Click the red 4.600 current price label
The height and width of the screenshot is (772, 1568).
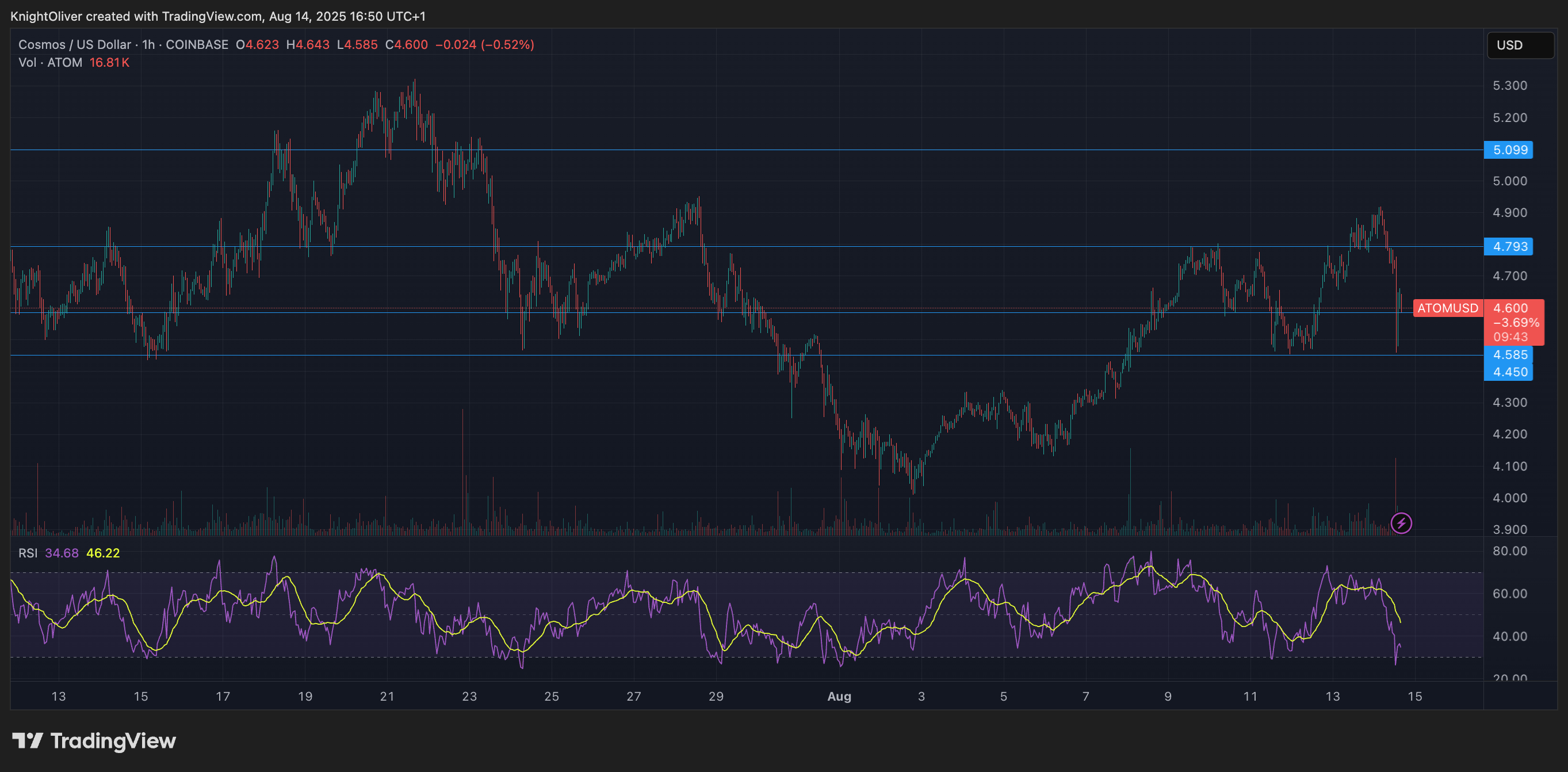click(x=1510, y=308)
